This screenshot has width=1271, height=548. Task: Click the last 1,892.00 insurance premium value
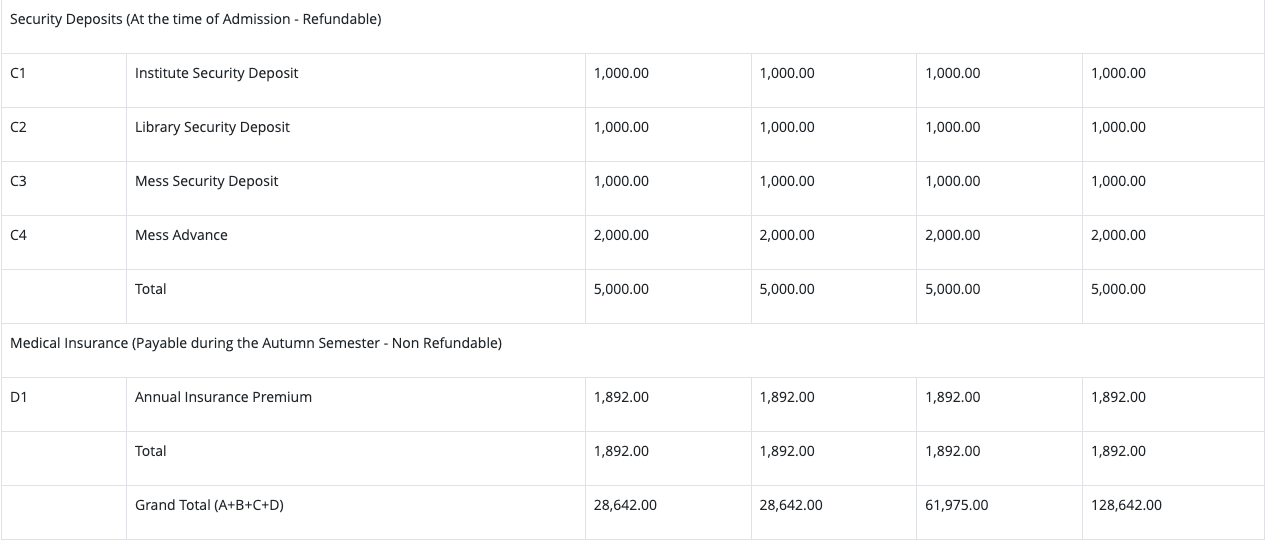click(x=1118, y=397)
